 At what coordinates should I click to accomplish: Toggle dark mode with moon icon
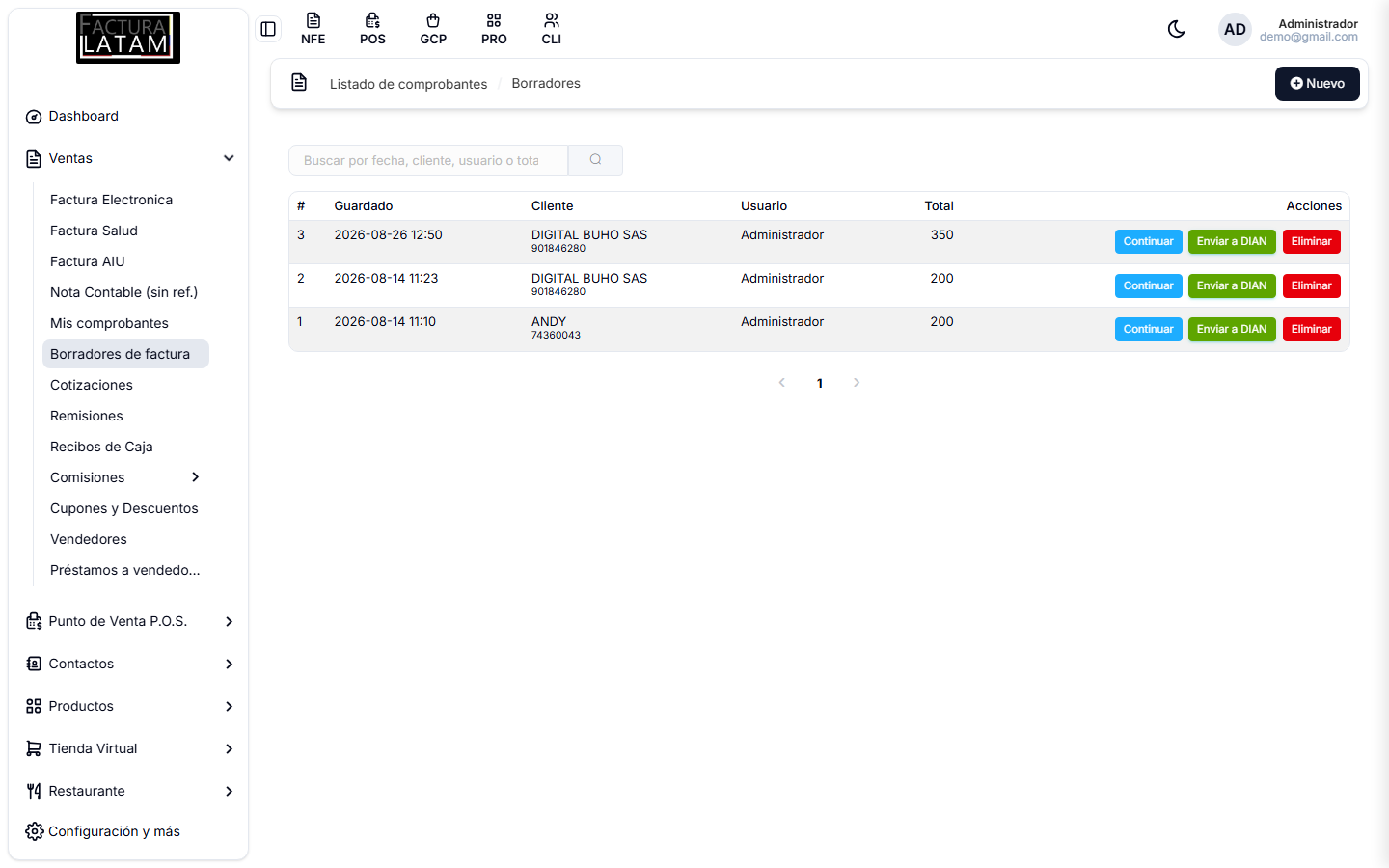point(1176,30)
